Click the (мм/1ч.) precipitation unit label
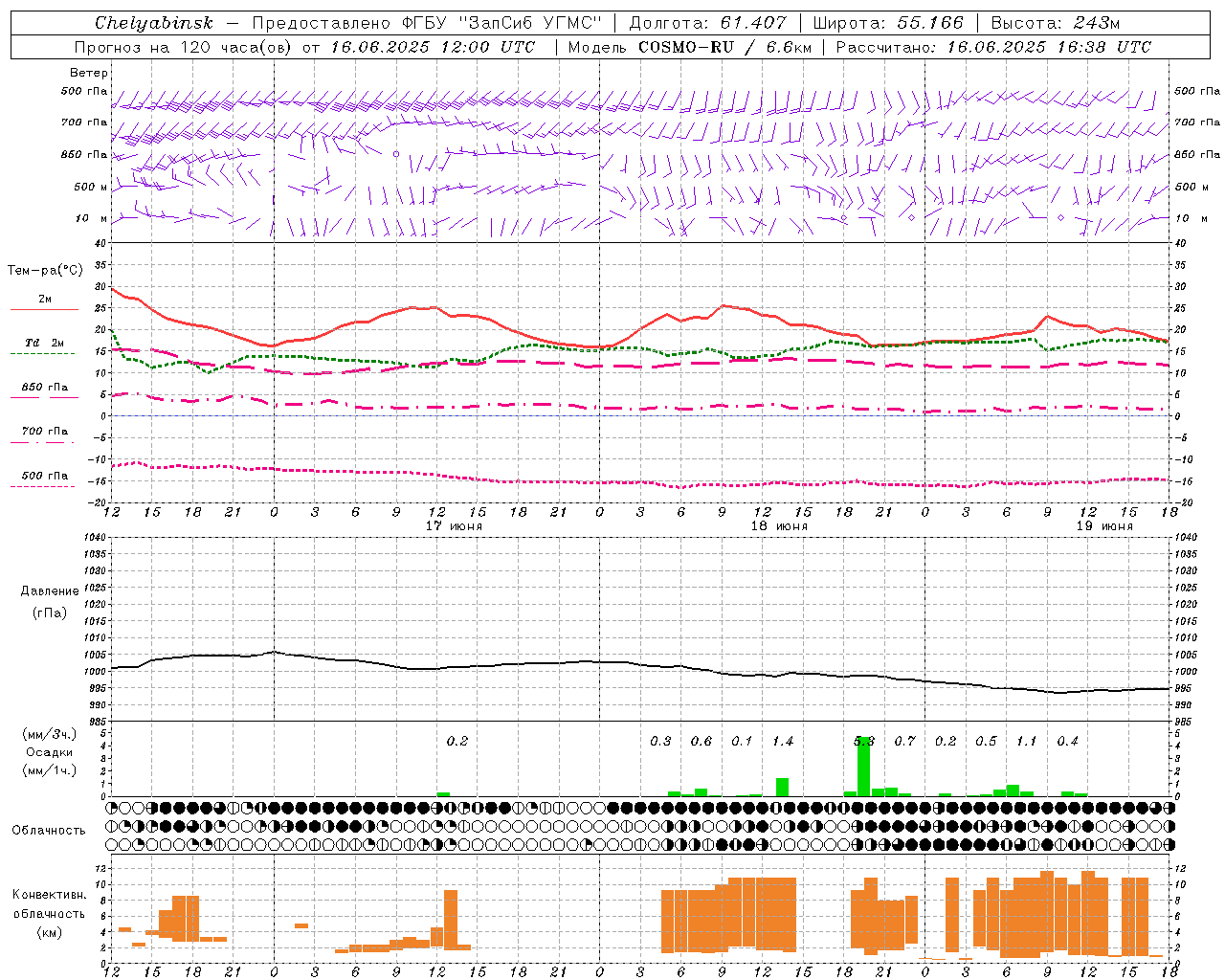The width and height of the screenshot is (1225, 980). [48, 769]
